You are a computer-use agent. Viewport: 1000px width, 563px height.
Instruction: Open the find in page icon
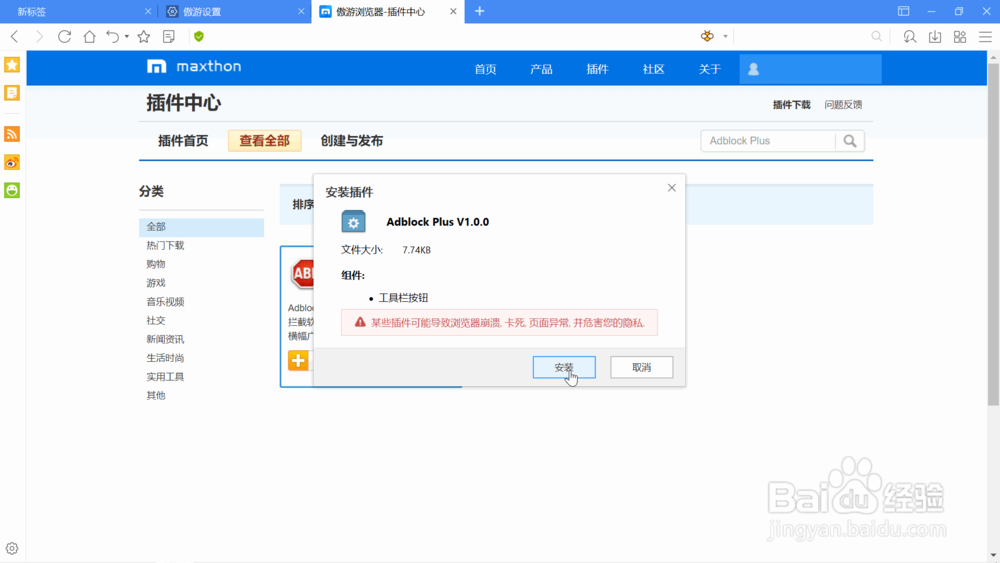click(x=910, y=36)
